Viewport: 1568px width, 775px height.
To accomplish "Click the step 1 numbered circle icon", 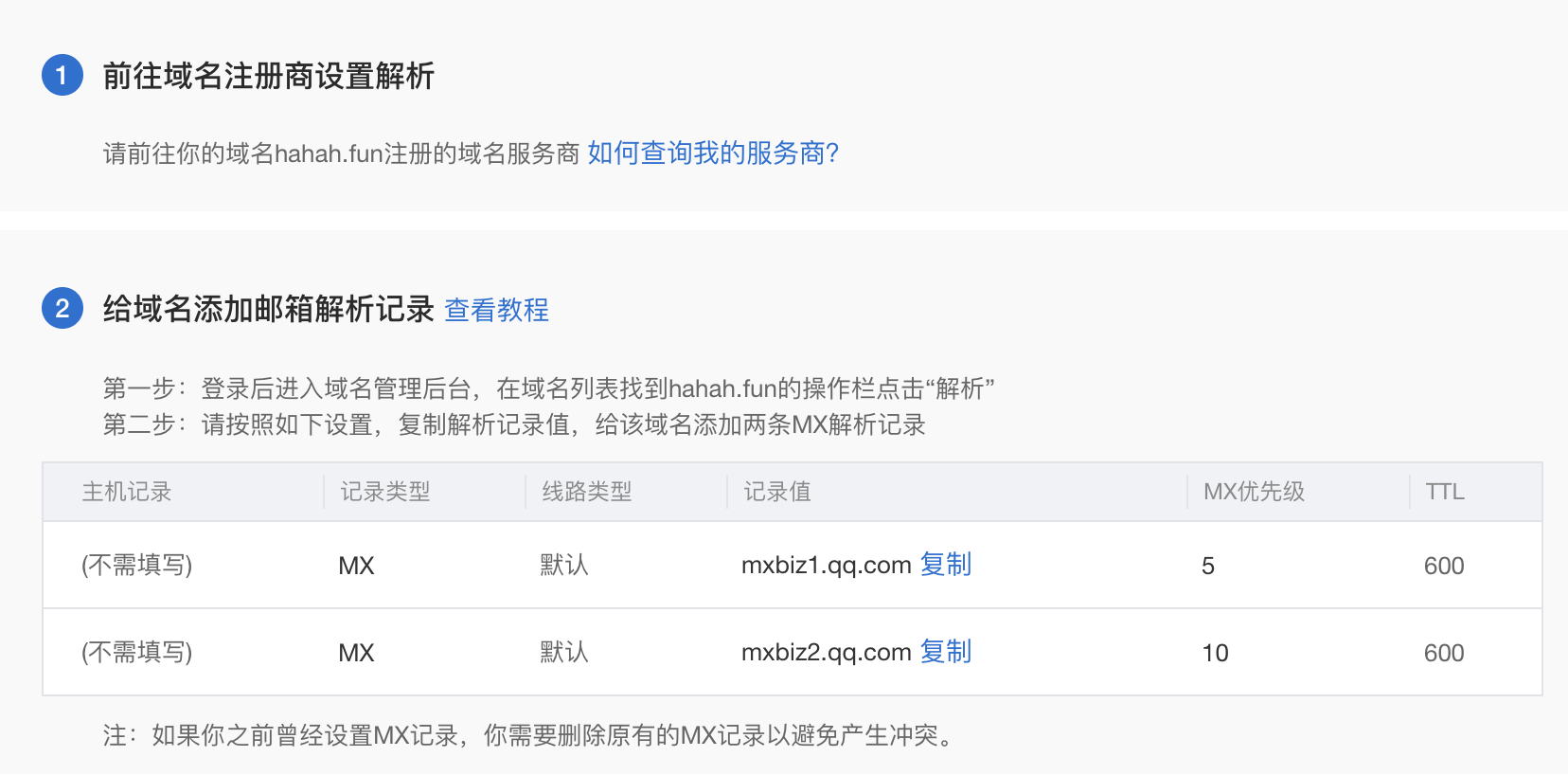I will point(62,76).
